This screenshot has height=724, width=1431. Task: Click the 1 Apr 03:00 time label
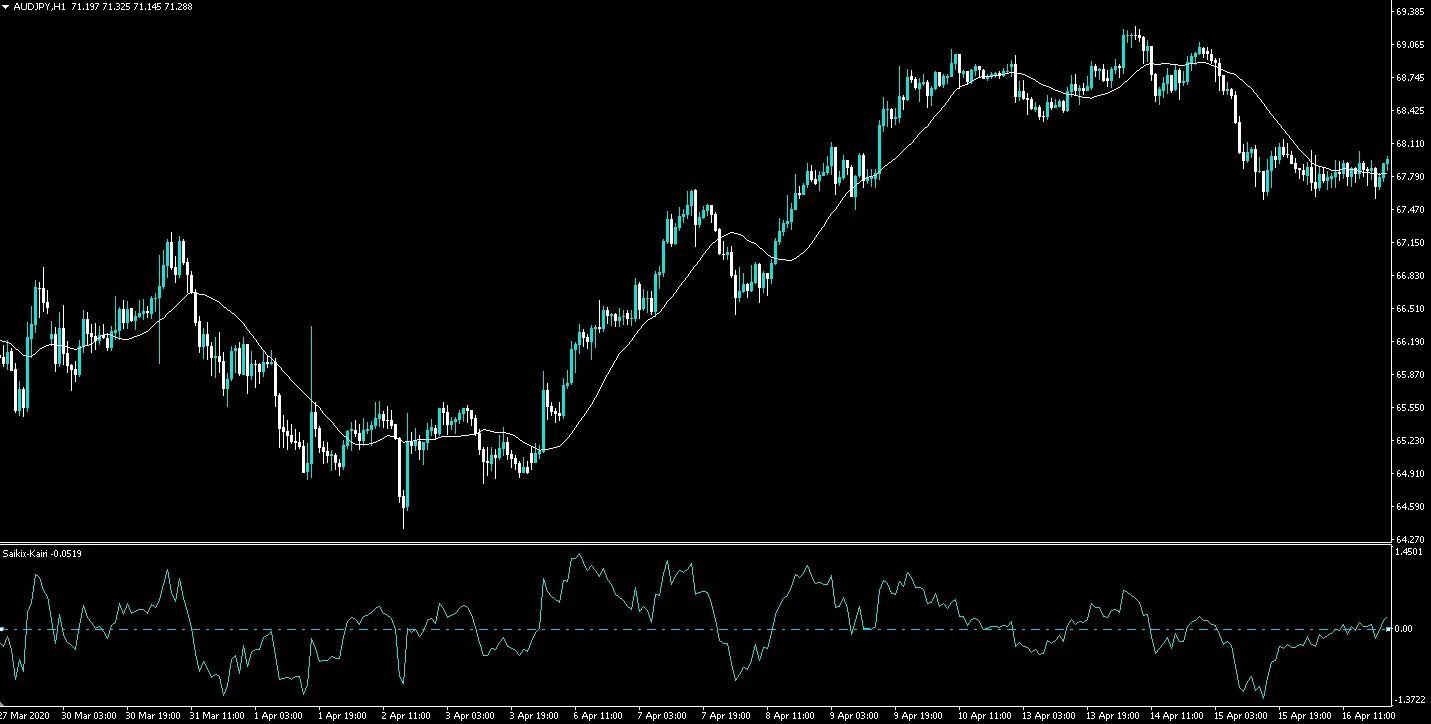(280, 716)
